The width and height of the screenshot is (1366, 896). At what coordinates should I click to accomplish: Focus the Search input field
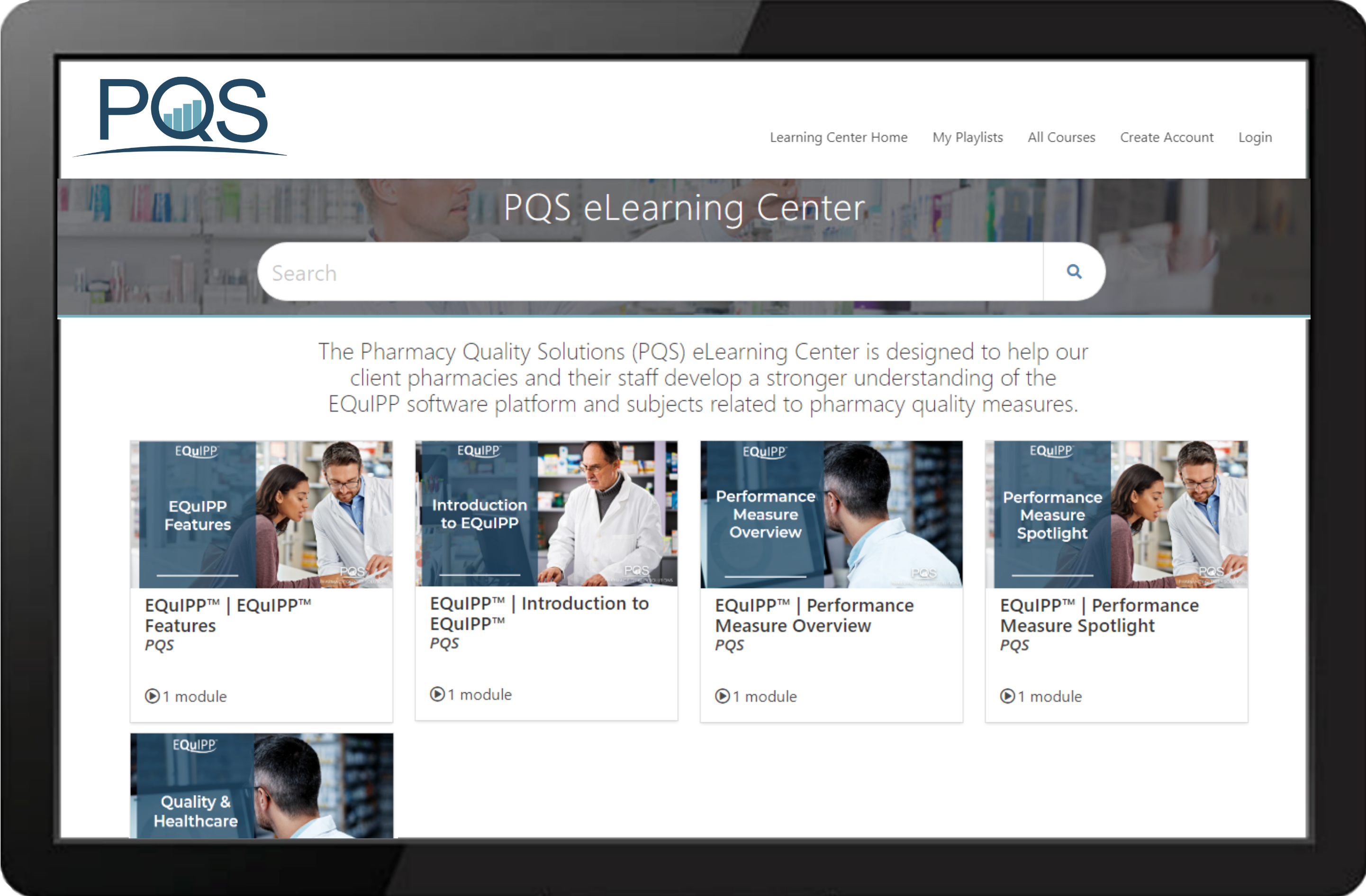click(650, 272)
